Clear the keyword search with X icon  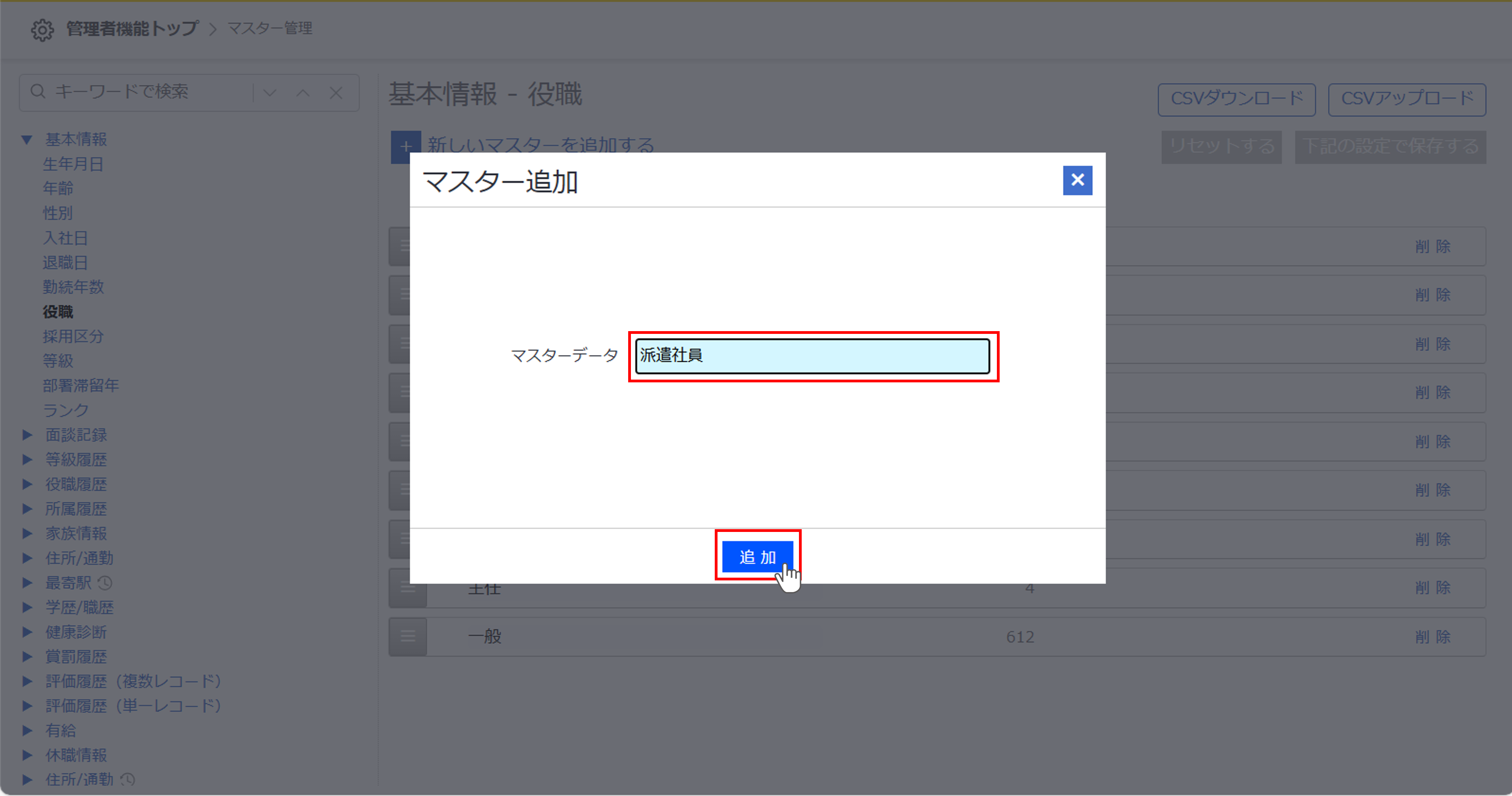click(x=336, y=93)
